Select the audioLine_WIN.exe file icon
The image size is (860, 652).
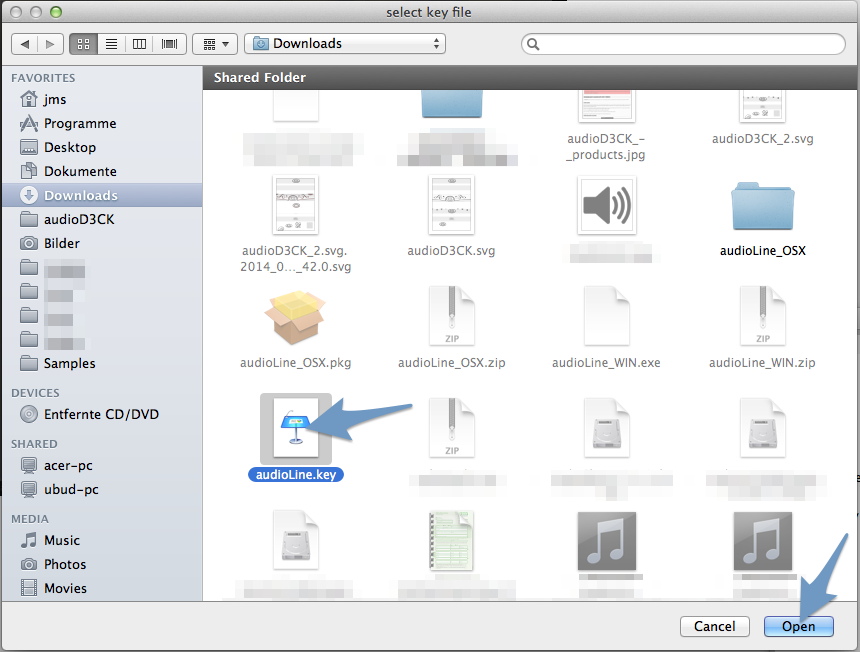[x=606, y=315]
